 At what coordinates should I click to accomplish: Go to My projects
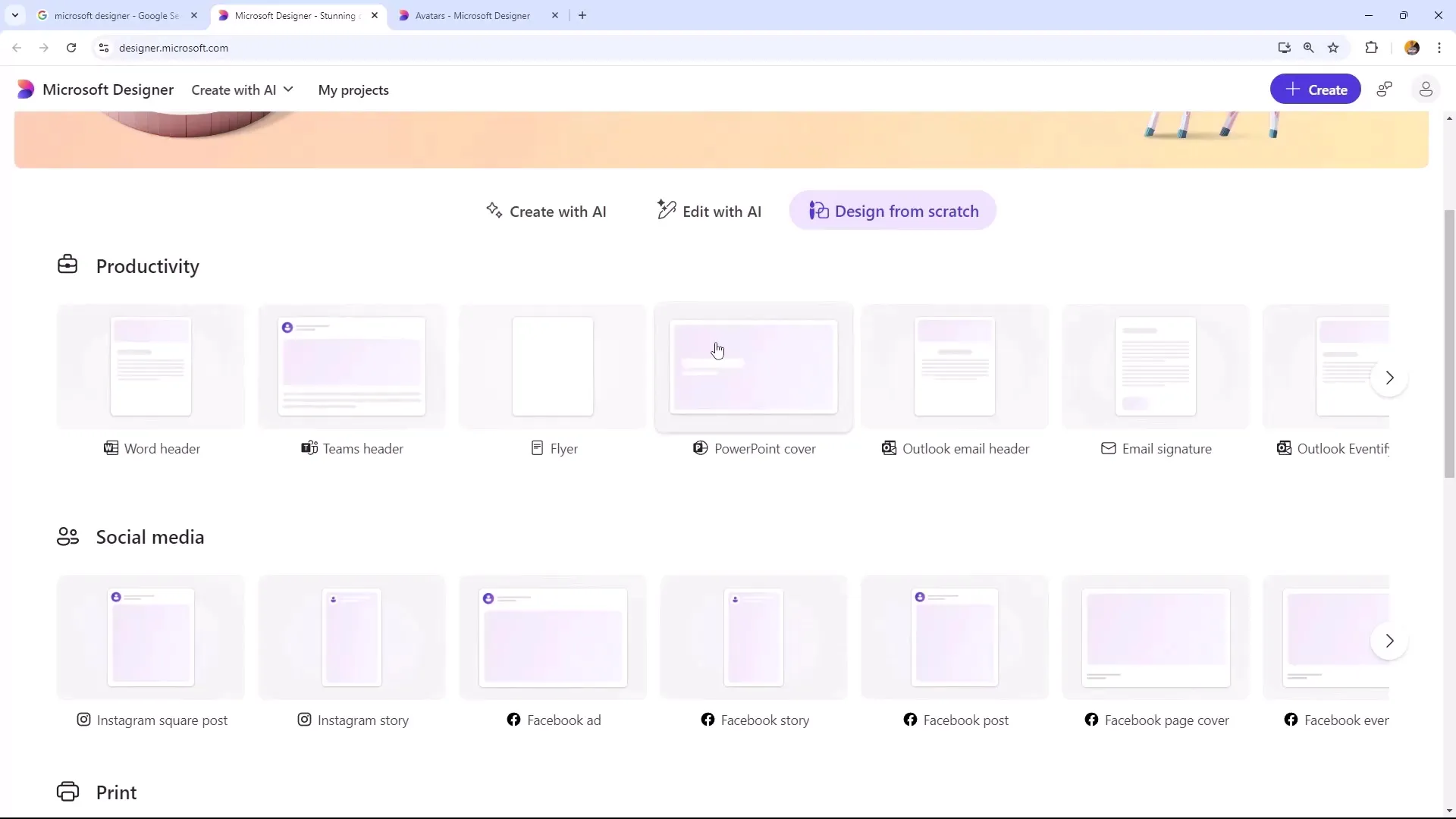point(353,89)
